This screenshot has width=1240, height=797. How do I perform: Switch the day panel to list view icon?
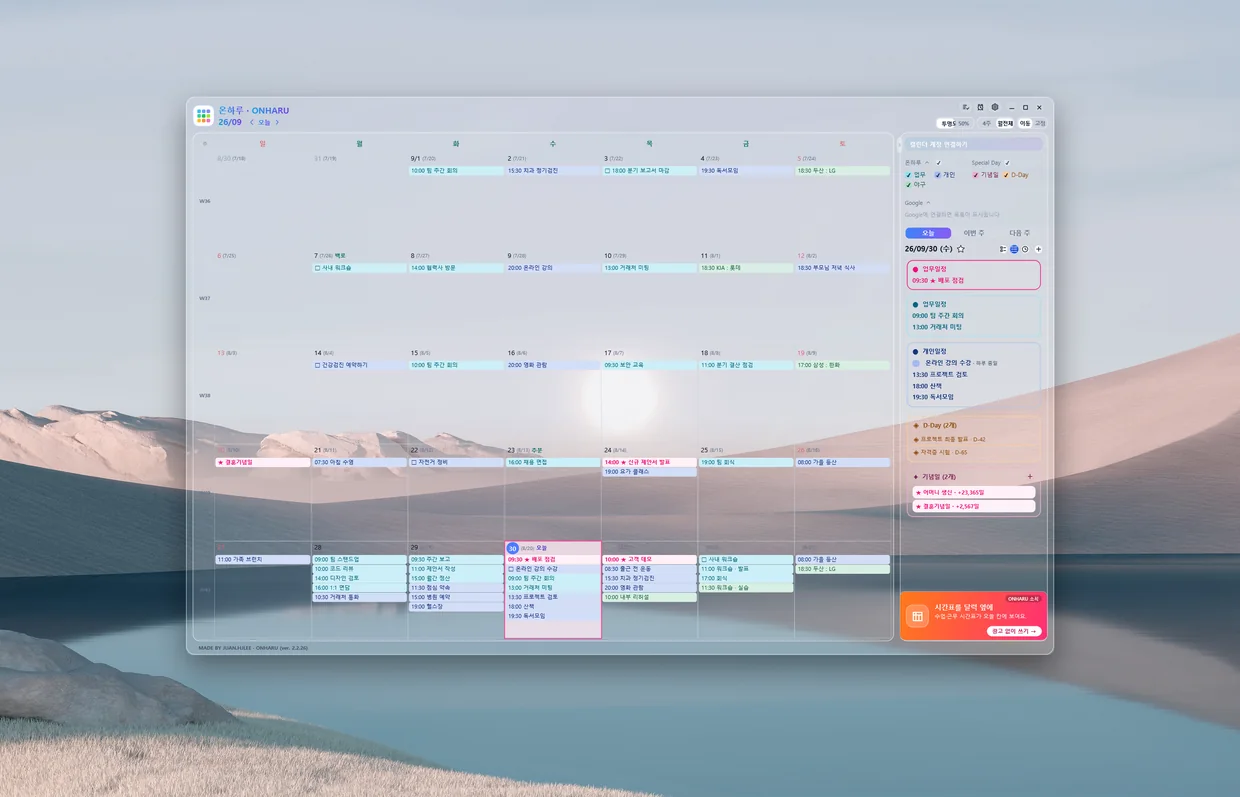click(x=1003, y=249)
